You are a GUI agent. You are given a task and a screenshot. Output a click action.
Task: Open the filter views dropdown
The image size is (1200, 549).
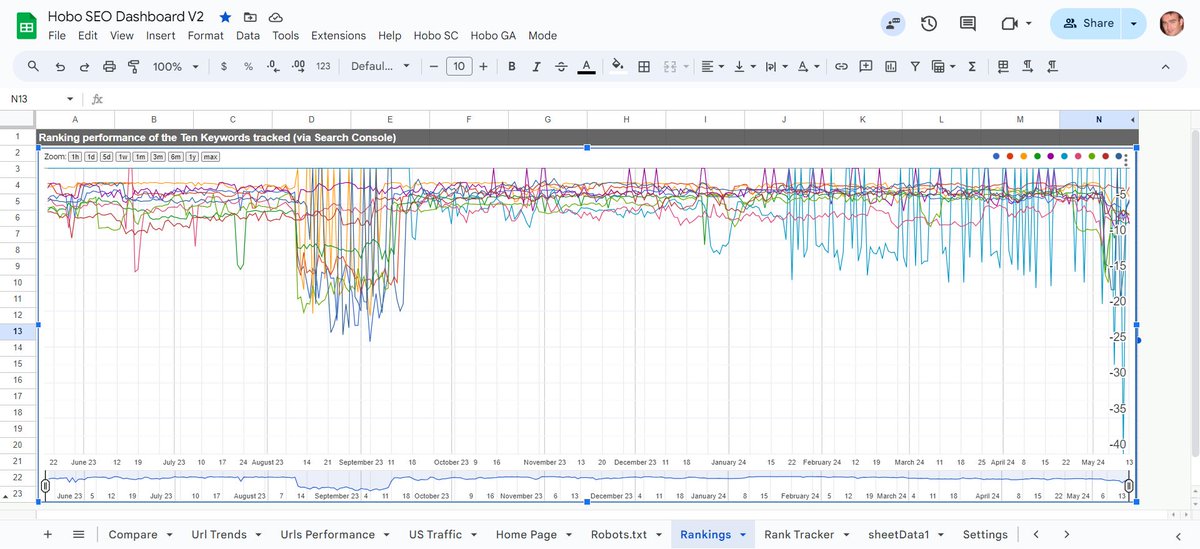tap(943, 66)
